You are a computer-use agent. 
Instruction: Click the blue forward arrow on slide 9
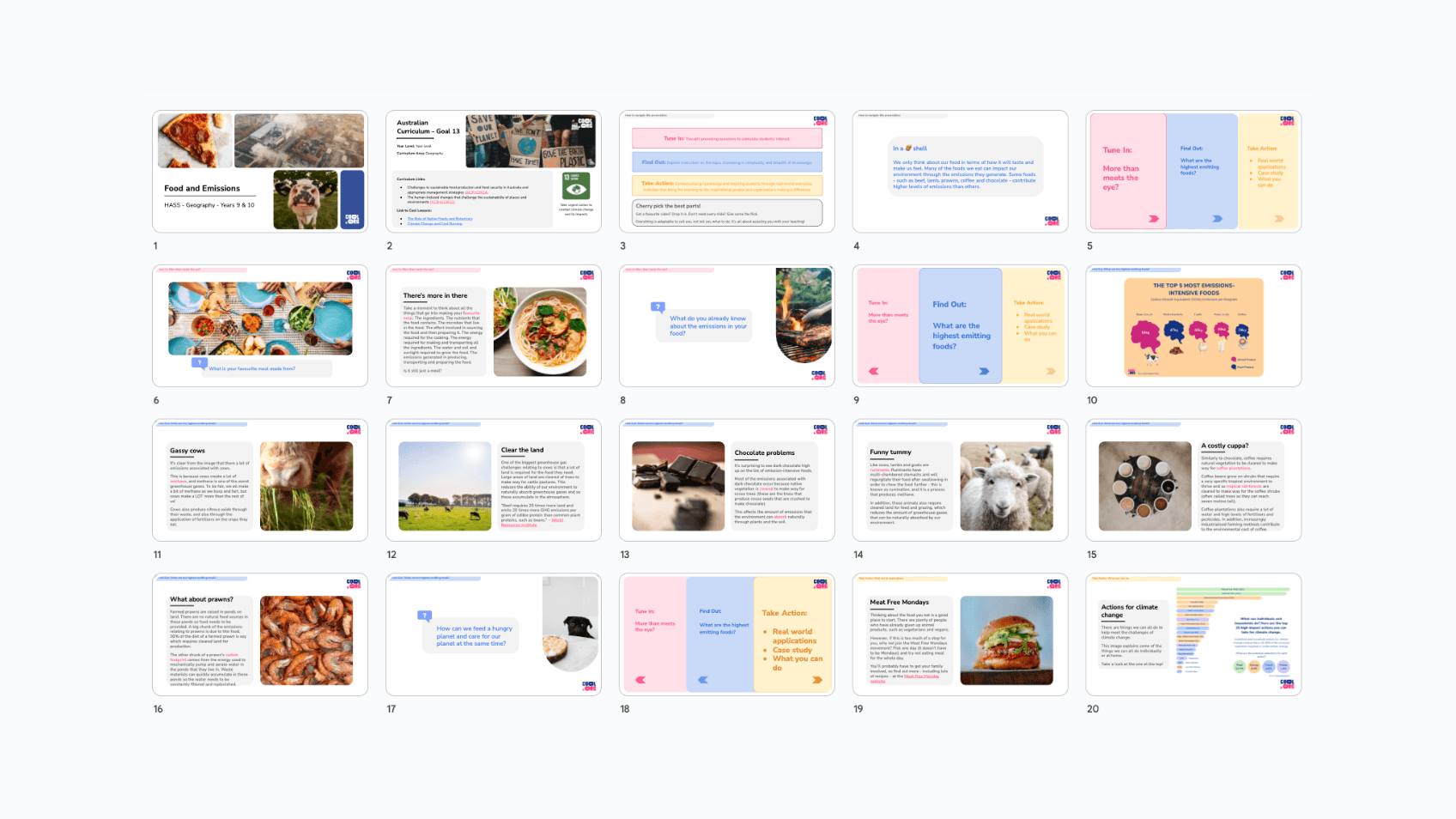point(984,371)
